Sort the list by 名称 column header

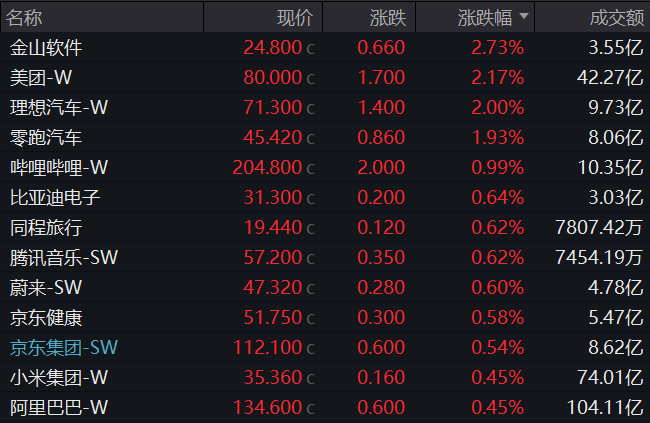coord(26,18)
